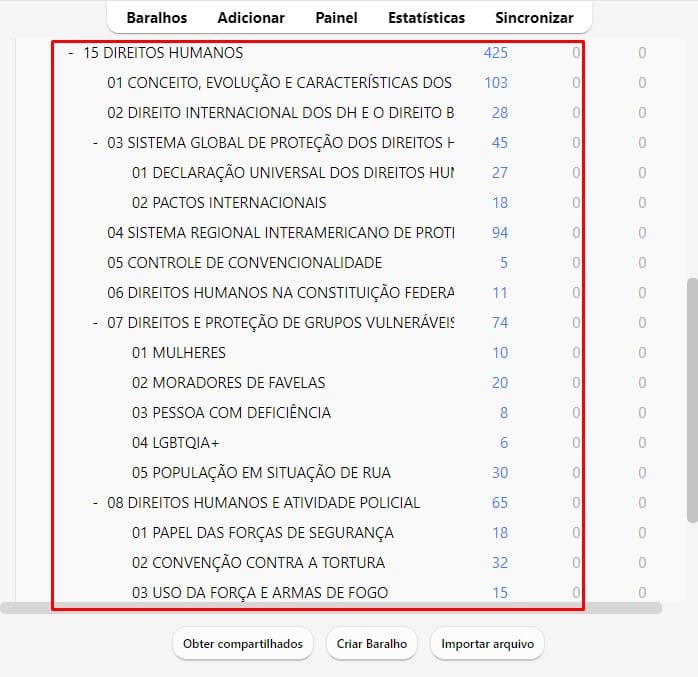Image resolution: width=698 pixels, height=677 pixels.
Task: Click new count 28 for DIREITO INTERNACIONAL
Action: click(x=499, y=113)
